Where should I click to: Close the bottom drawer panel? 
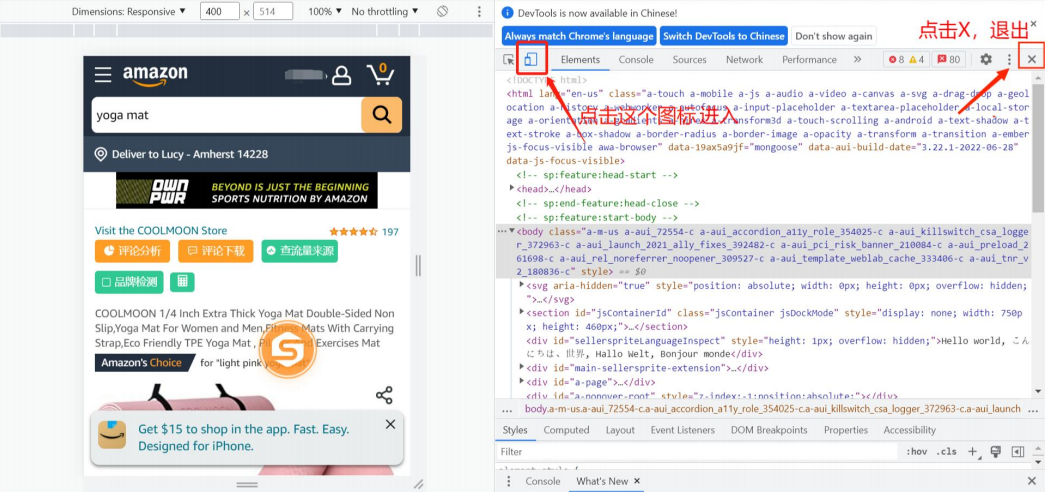(1032, 481)
